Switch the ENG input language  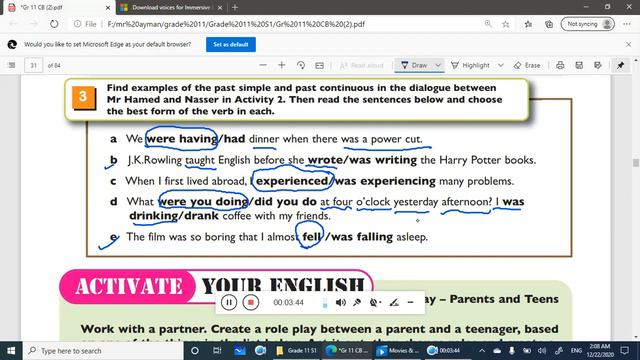coord(576,351)
